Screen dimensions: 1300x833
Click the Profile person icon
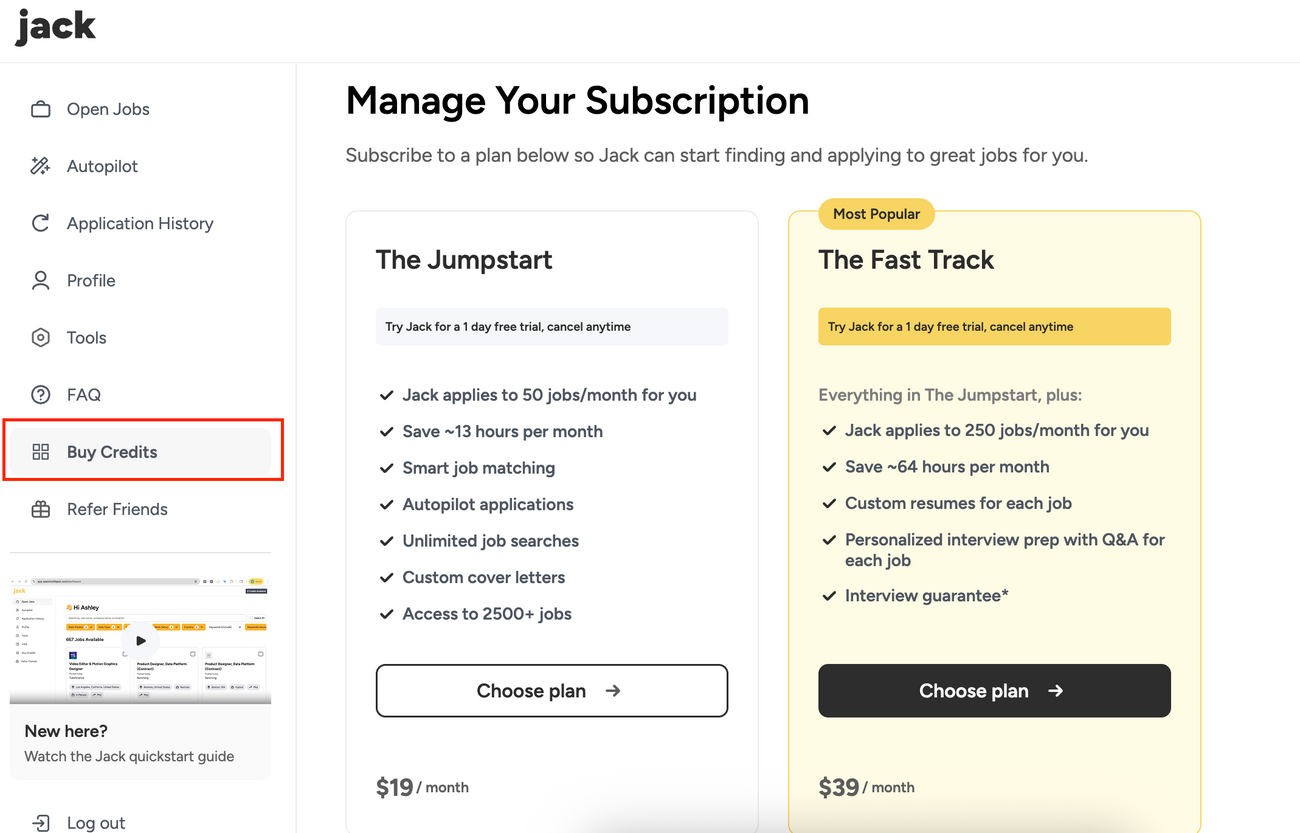tap(41, 281)
